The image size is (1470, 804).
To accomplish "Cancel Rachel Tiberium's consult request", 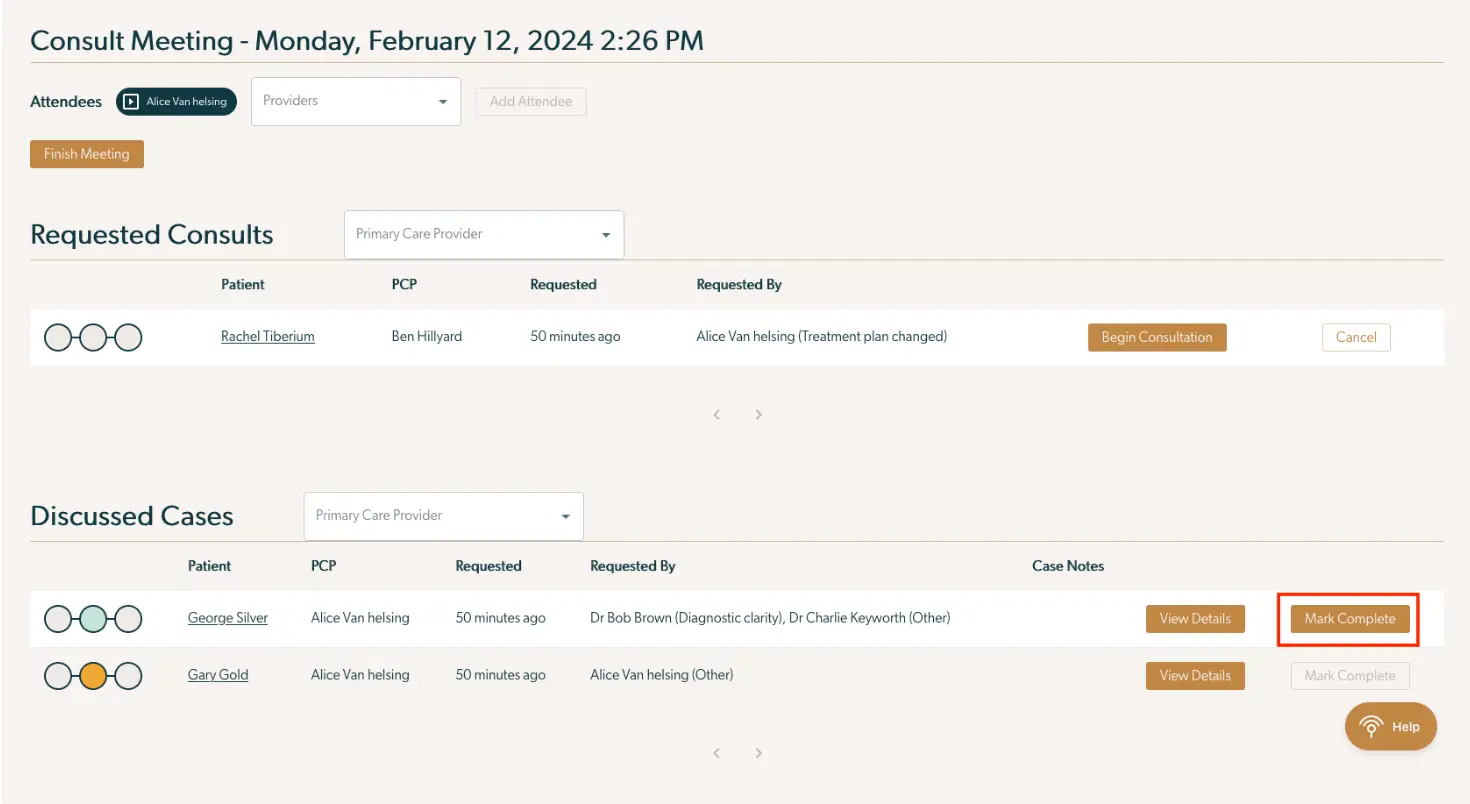I will (x=1356, y=337).
